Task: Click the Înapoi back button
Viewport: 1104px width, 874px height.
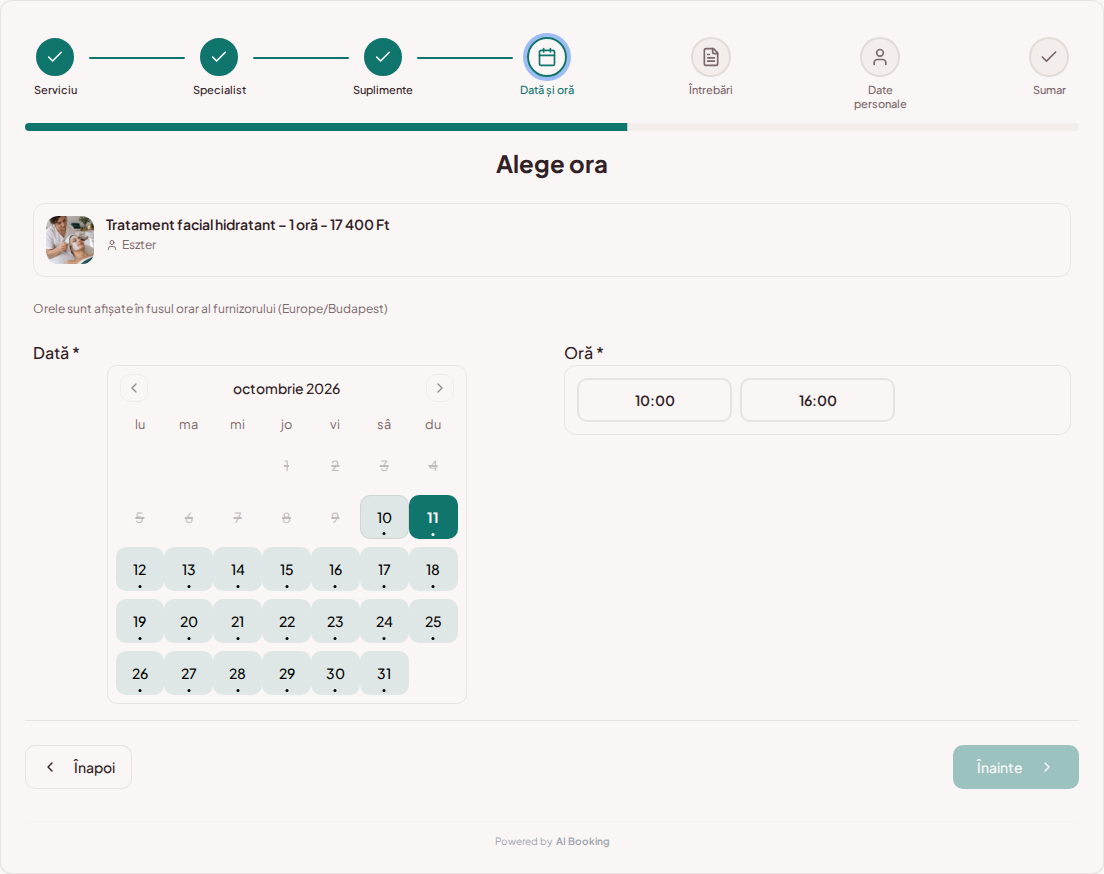Action: [78, 767]
